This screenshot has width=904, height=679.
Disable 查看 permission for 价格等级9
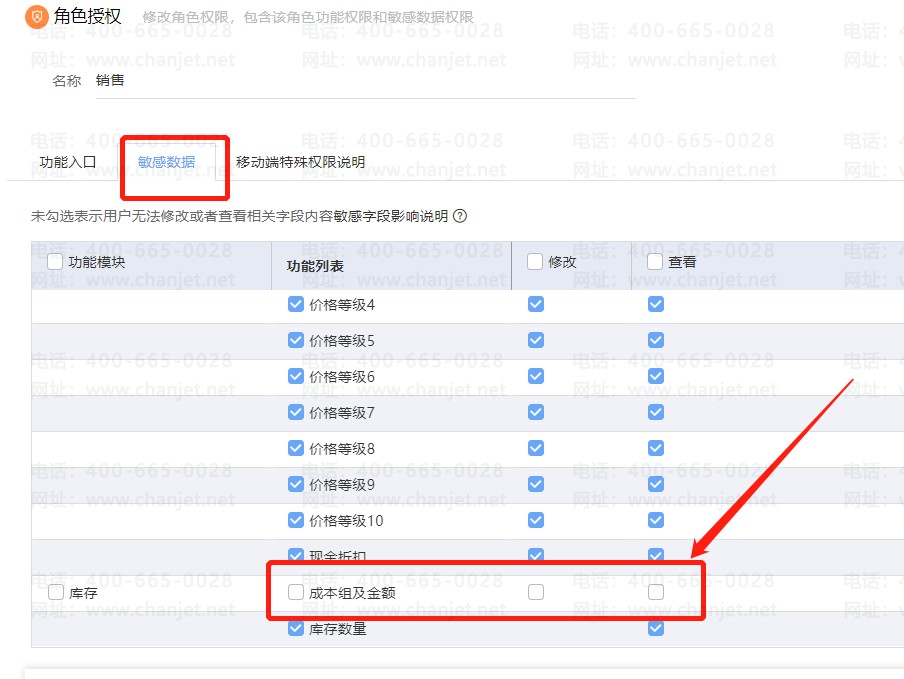[656, 484]
